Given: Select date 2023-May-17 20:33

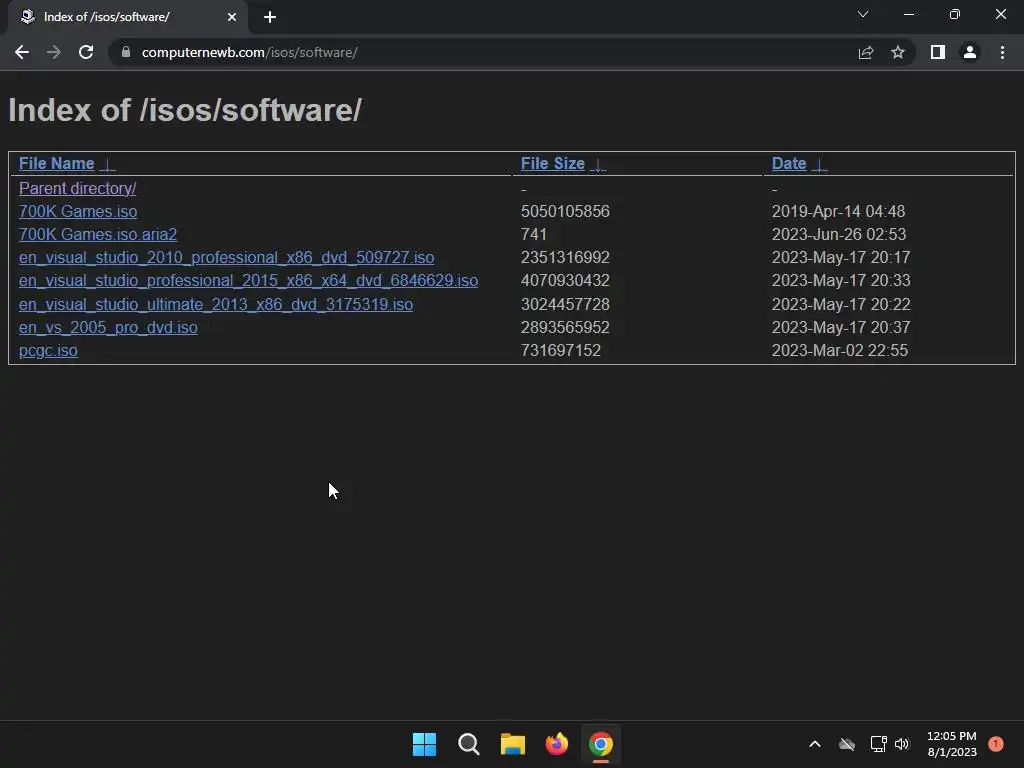Looking at the screenshot, I should tap(841, 281).
